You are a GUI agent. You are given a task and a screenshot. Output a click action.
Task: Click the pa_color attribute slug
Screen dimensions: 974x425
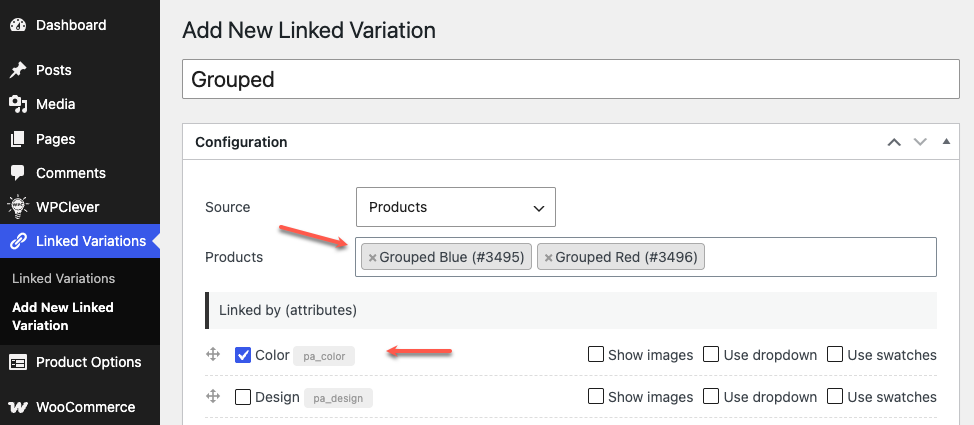click(x=324, y=356)
